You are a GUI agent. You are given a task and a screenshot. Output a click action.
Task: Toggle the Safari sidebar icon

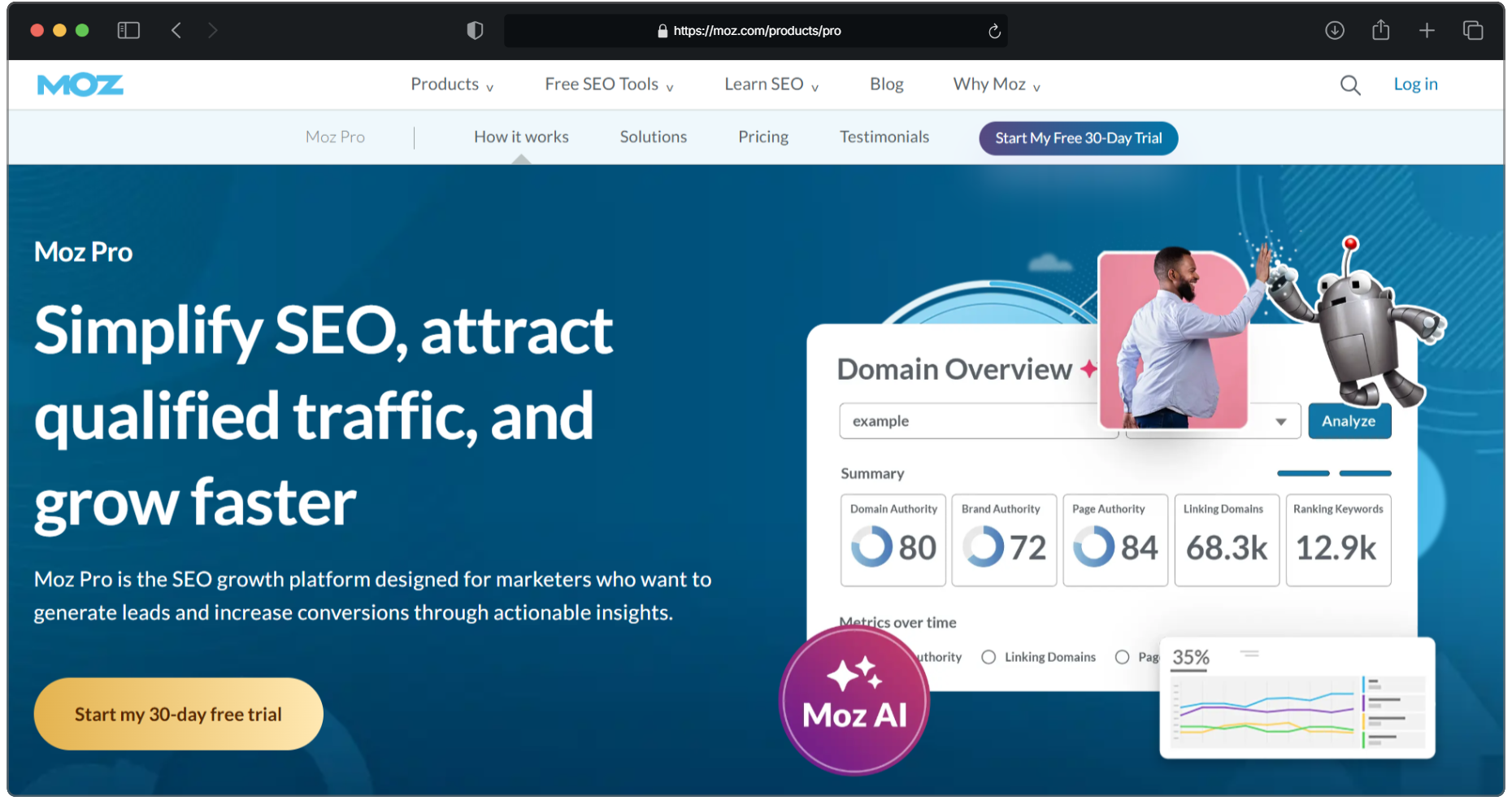click(128, 31)
